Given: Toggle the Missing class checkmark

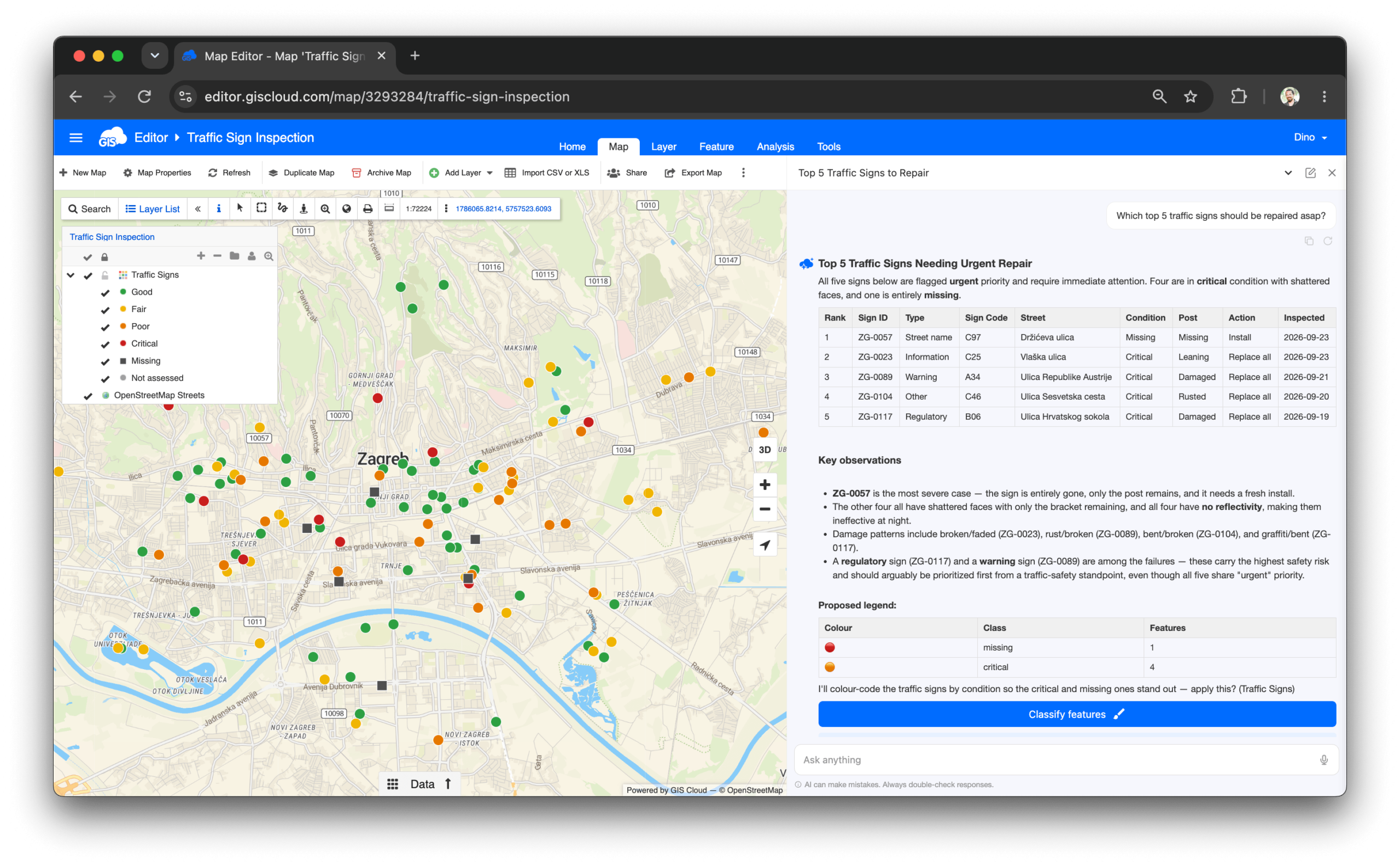Looking at the screenshot, I should pos(105,361).
